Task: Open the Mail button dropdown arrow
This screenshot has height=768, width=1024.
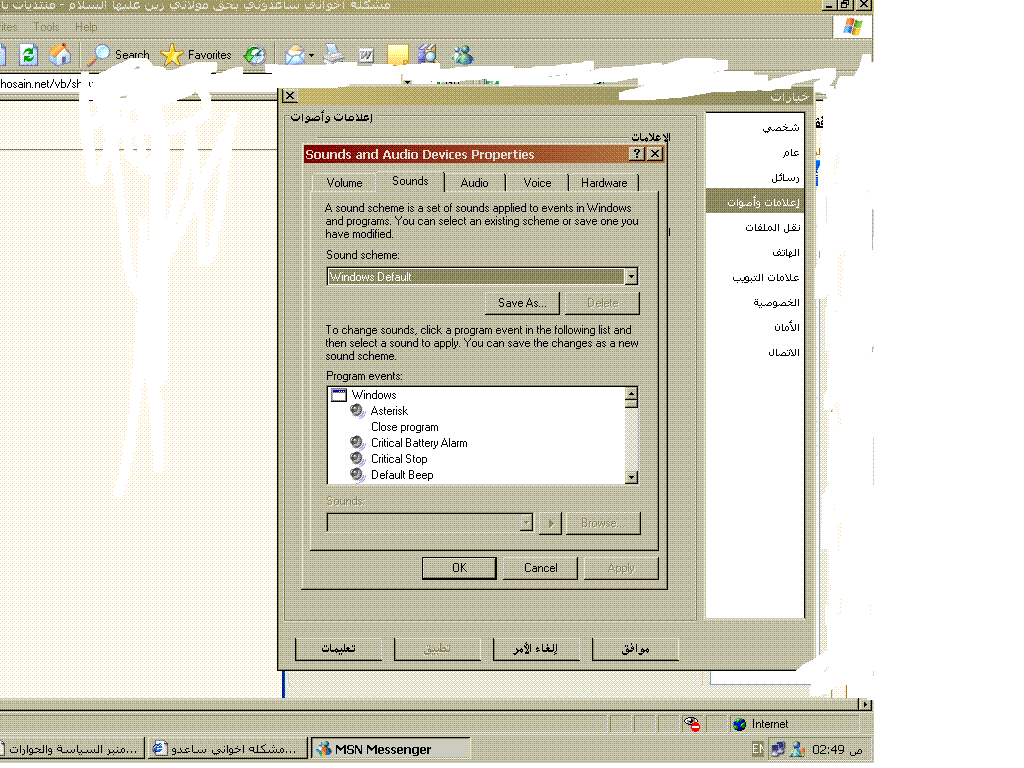Action: pyautogui.click(x=312, y=55)
